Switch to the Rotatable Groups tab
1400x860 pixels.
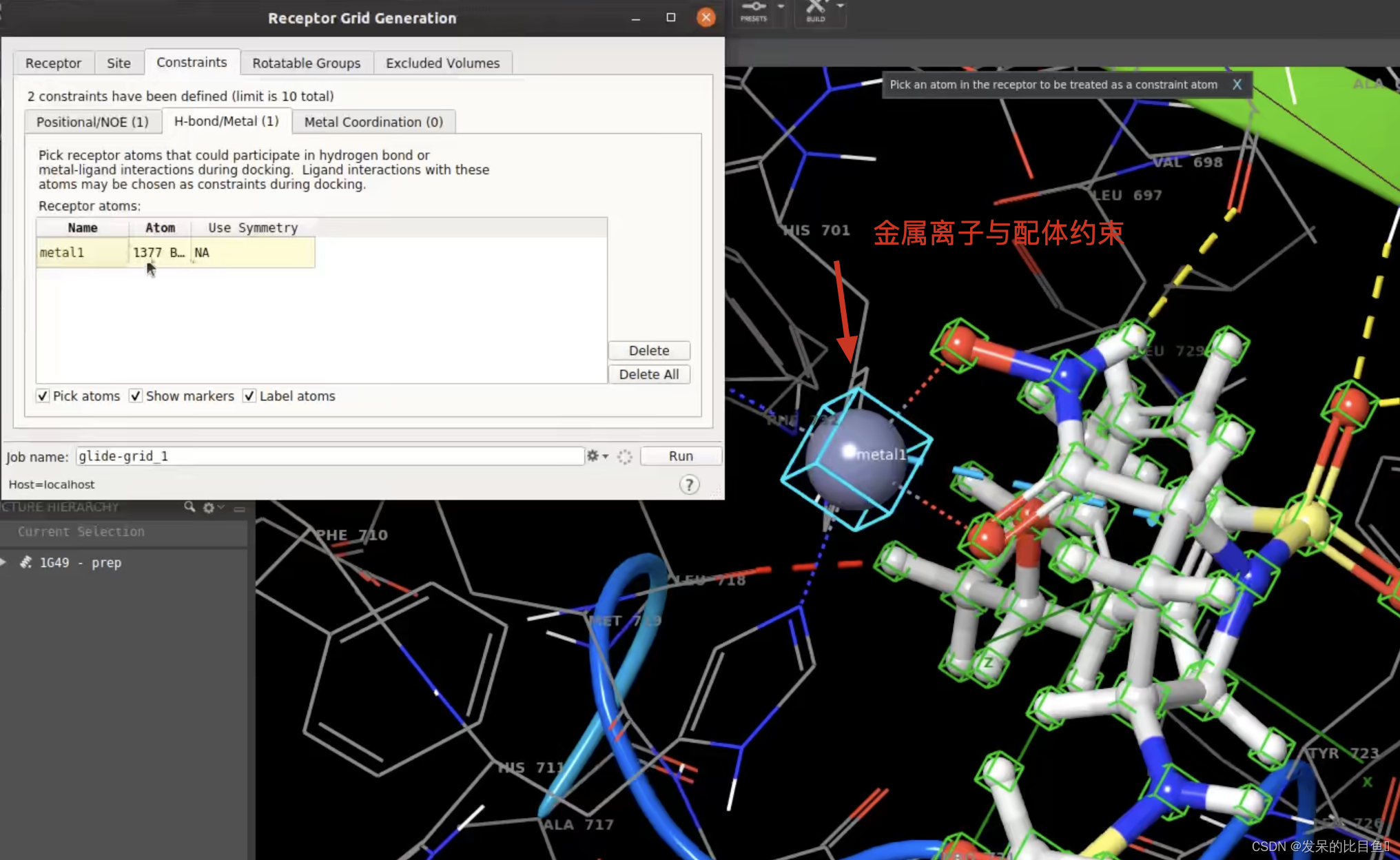click(x=306, y=63)
